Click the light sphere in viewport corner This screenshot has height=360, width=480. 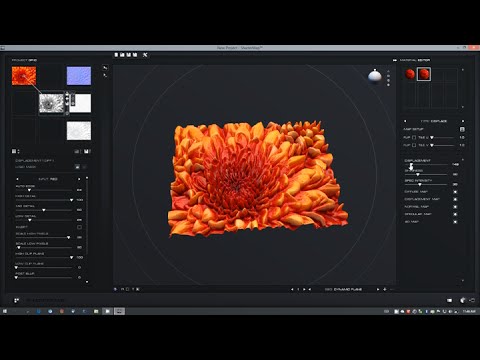click(x=375, y=76)
